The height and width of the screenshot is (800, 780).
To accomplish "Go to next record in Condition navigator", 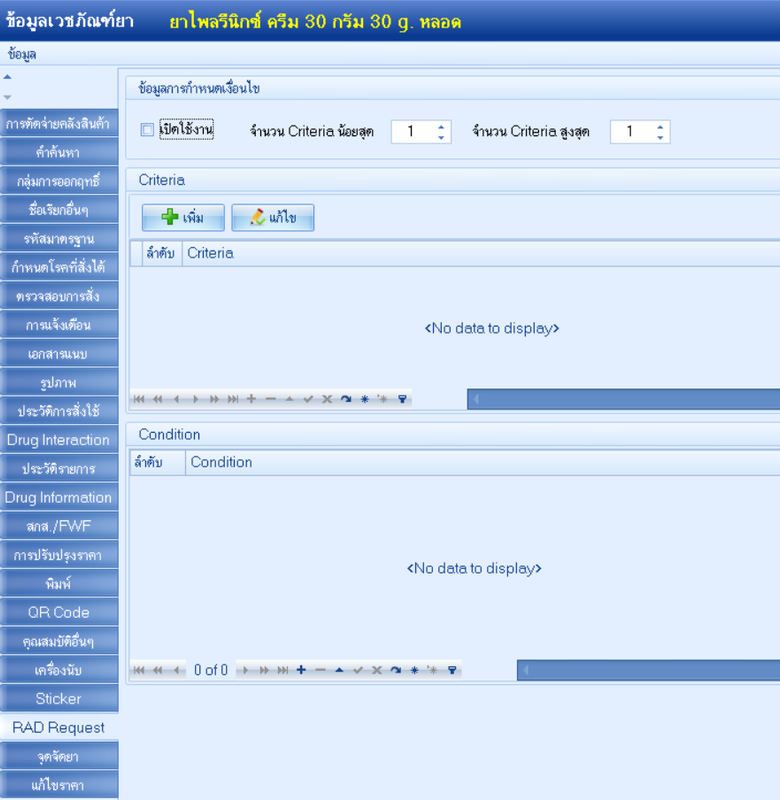I will (x=245, y=670).
